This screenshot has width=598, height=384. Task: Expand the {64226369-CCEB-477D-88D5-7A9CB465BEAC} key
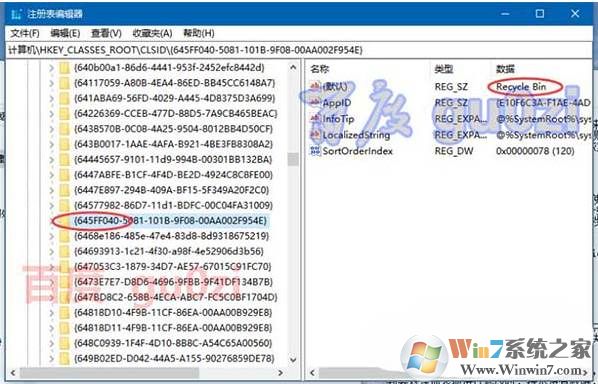pos(51,114)
